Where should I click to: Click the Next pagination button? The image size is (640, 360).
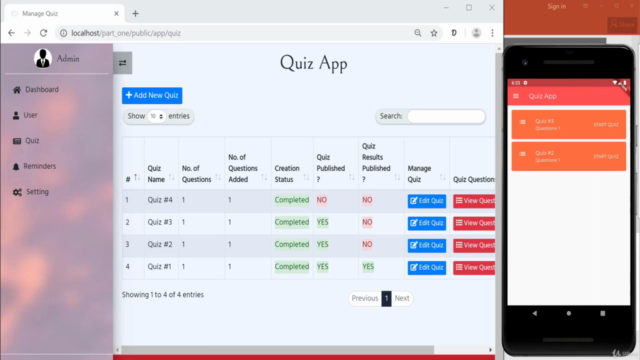(402, 298)
